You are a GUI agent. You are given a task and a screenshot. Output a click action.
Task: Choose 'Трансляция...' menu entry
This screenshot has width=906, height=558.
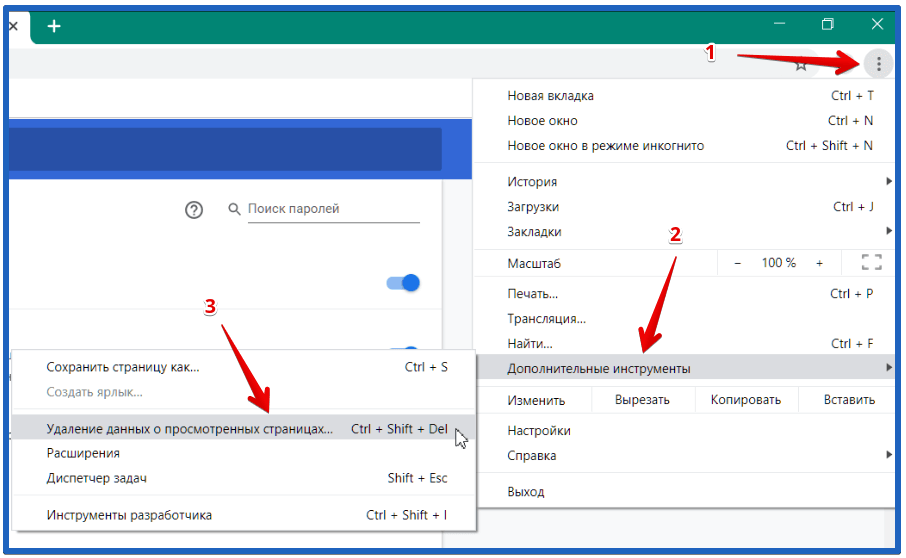[x=684, y=319]
